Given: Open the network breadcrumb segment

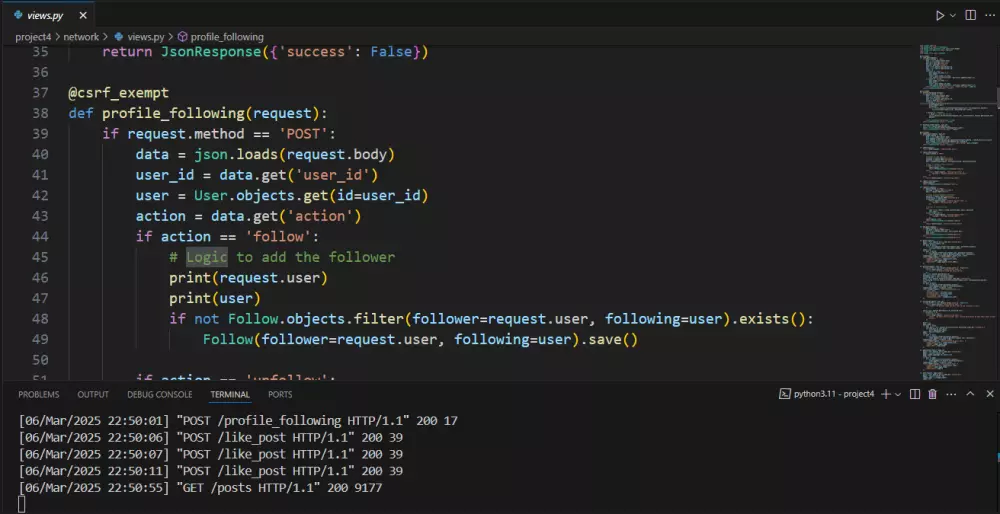Looking at the screenshot, I should click(81, 37).
